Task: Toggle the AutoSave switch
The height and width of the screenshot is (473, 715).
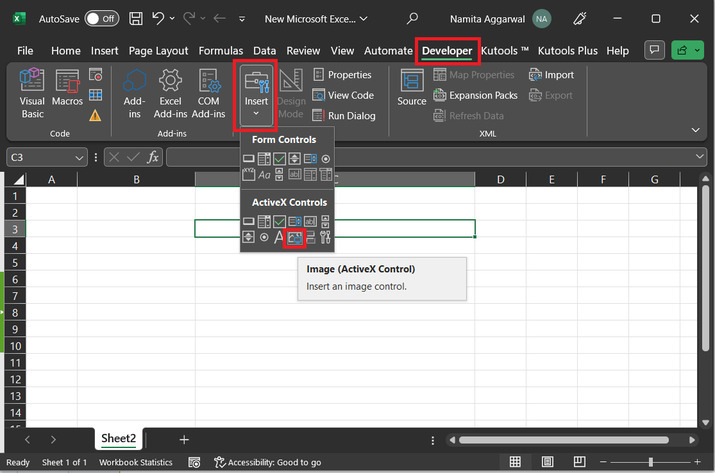Action: 100,18
